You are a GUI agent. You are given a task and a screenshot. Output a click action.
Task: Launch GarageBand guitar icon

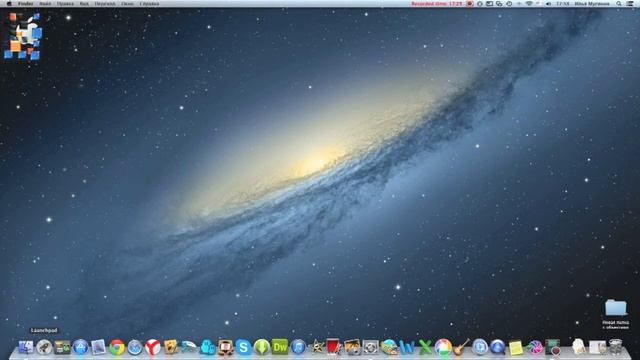[461, 347]
